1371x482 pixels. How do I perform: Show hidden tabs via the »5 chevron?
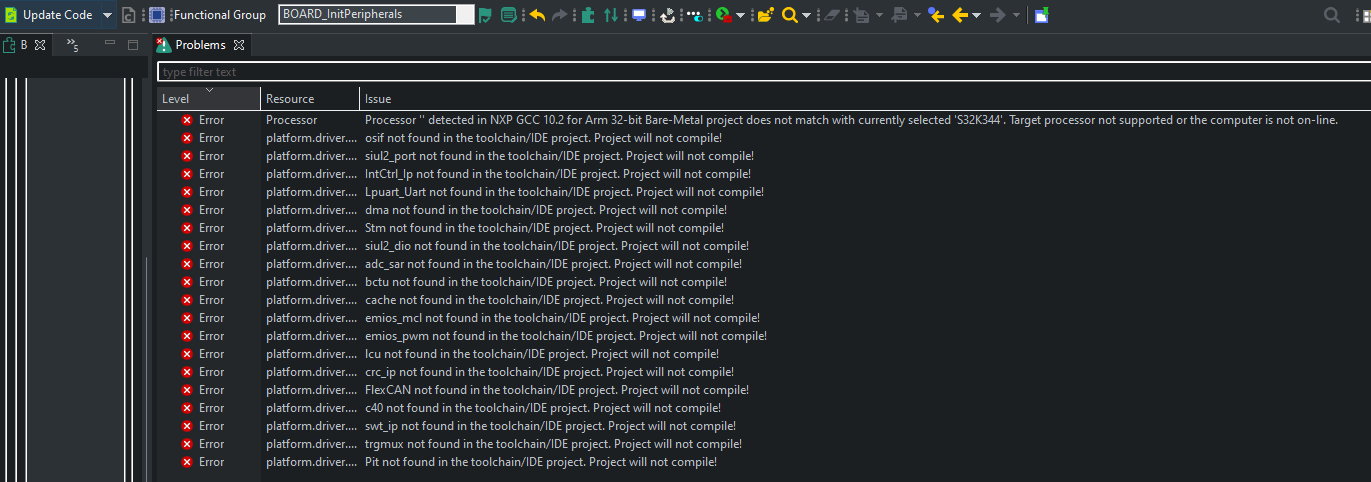[73, 45]
